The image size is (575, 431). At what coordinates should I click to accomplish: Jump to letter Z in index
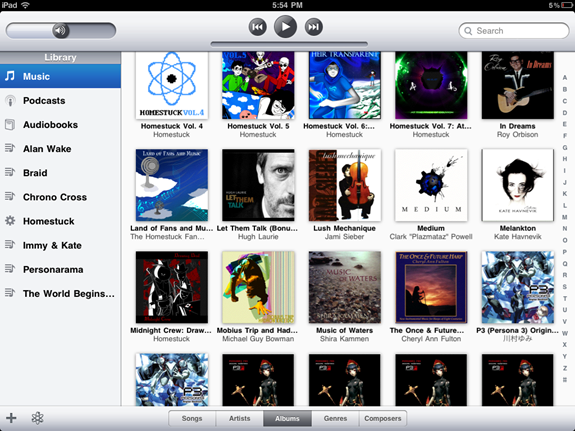(565, 368)
